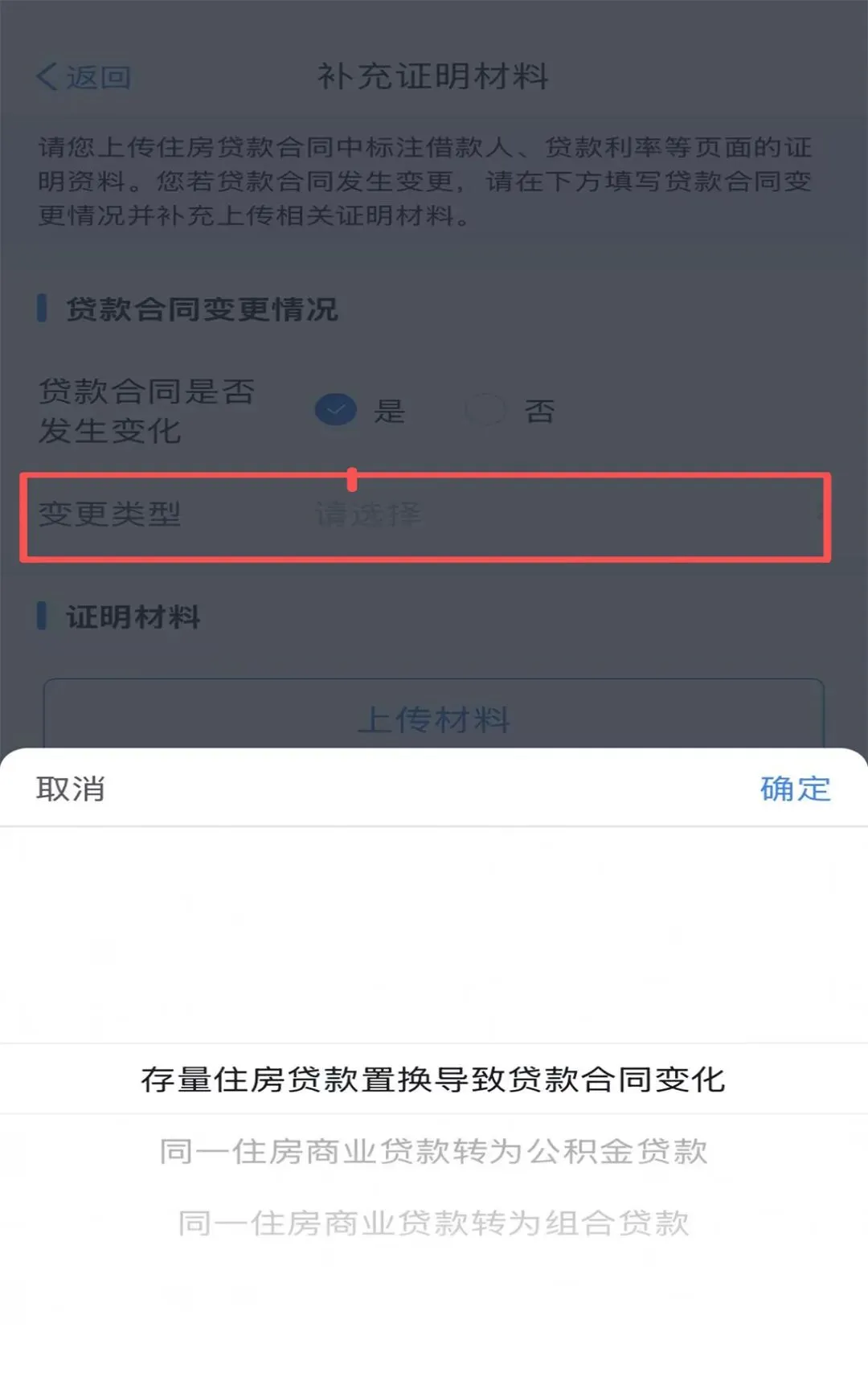Tap the 贷款合同变更情况 section header
Screen dimensions: 868x1385
coord(202,309)
